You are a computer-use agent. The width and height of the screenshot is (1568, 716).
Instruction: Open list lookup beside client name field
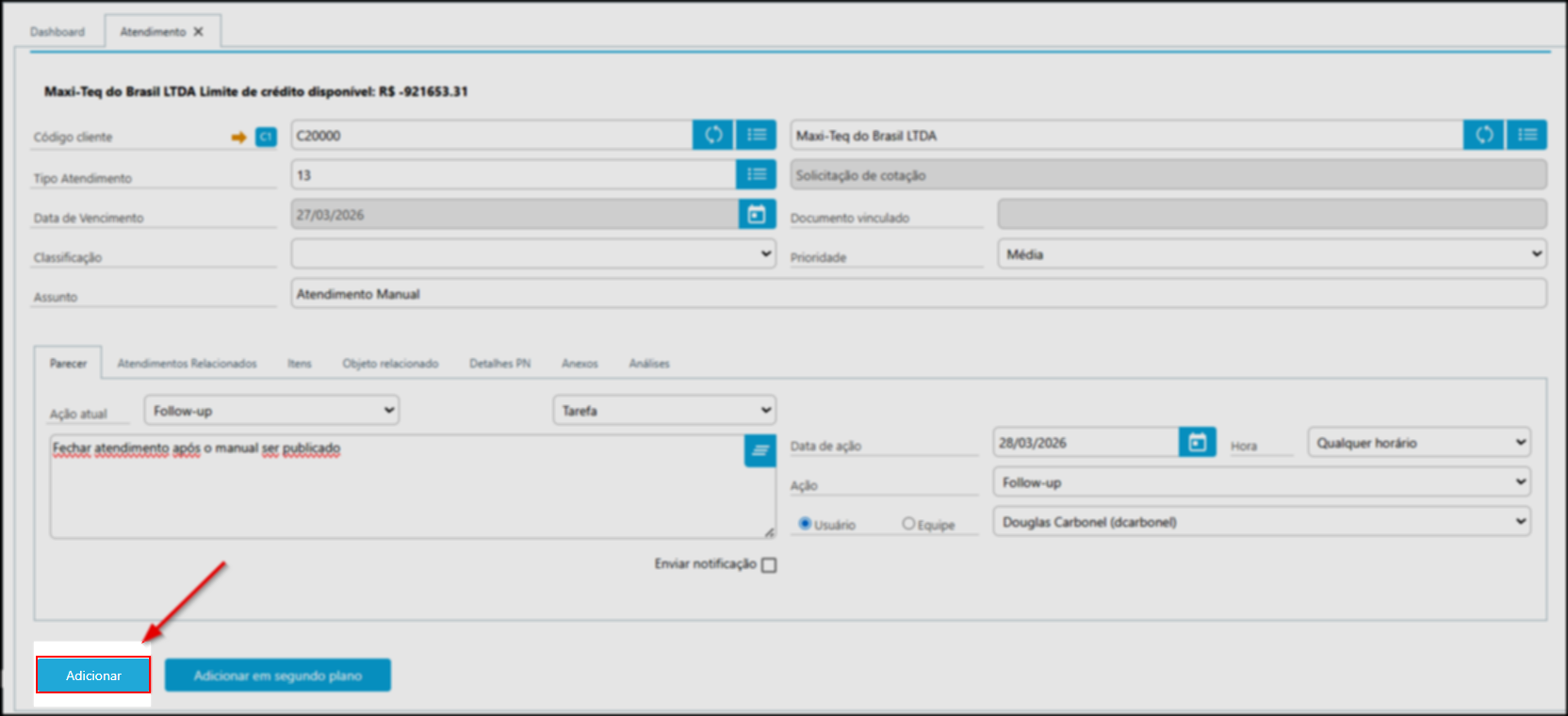pyautogui.click(x=1527, y=135)
